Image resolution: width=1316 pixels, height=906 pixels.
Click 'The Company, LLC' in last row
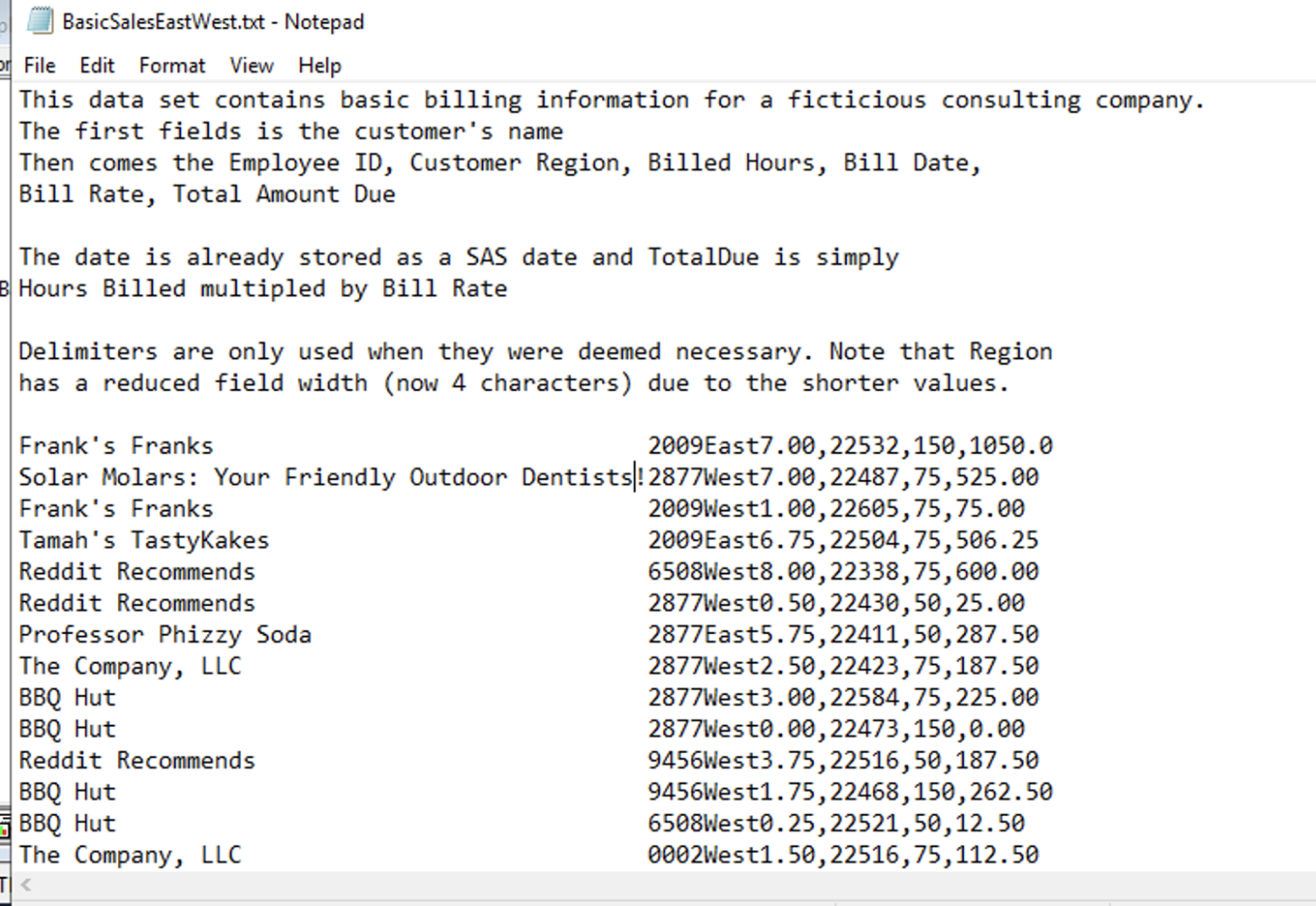(x=131, y=856)
